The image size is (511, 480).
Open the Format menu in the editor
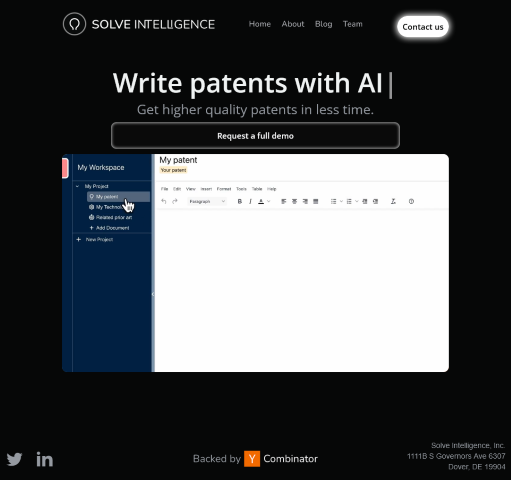coord(224,189)
